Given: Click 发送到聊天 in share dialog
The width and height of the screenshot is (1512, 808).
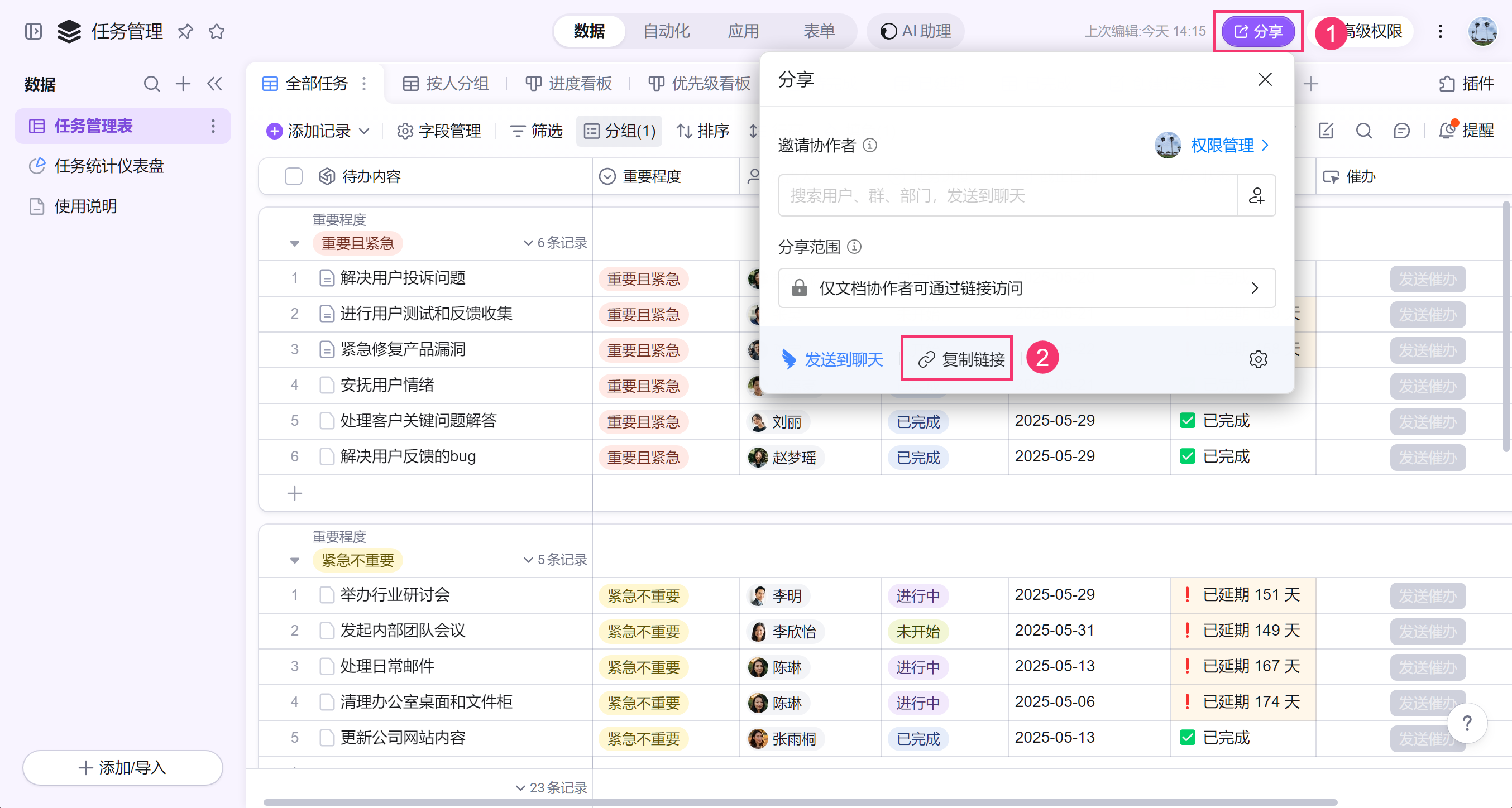Looking at the screenshot, I should tap(832, 359).
